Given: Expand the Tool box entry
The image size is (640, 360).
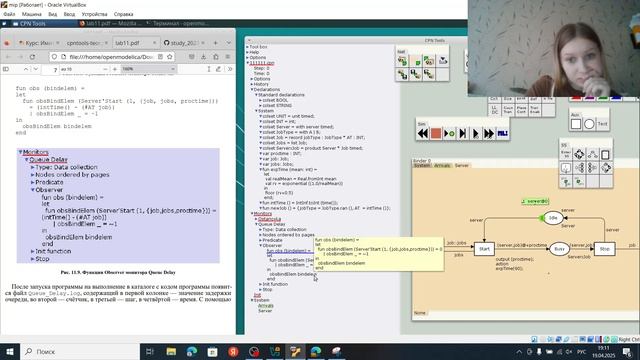Looking at the screenshot, I should pos(248,47).
